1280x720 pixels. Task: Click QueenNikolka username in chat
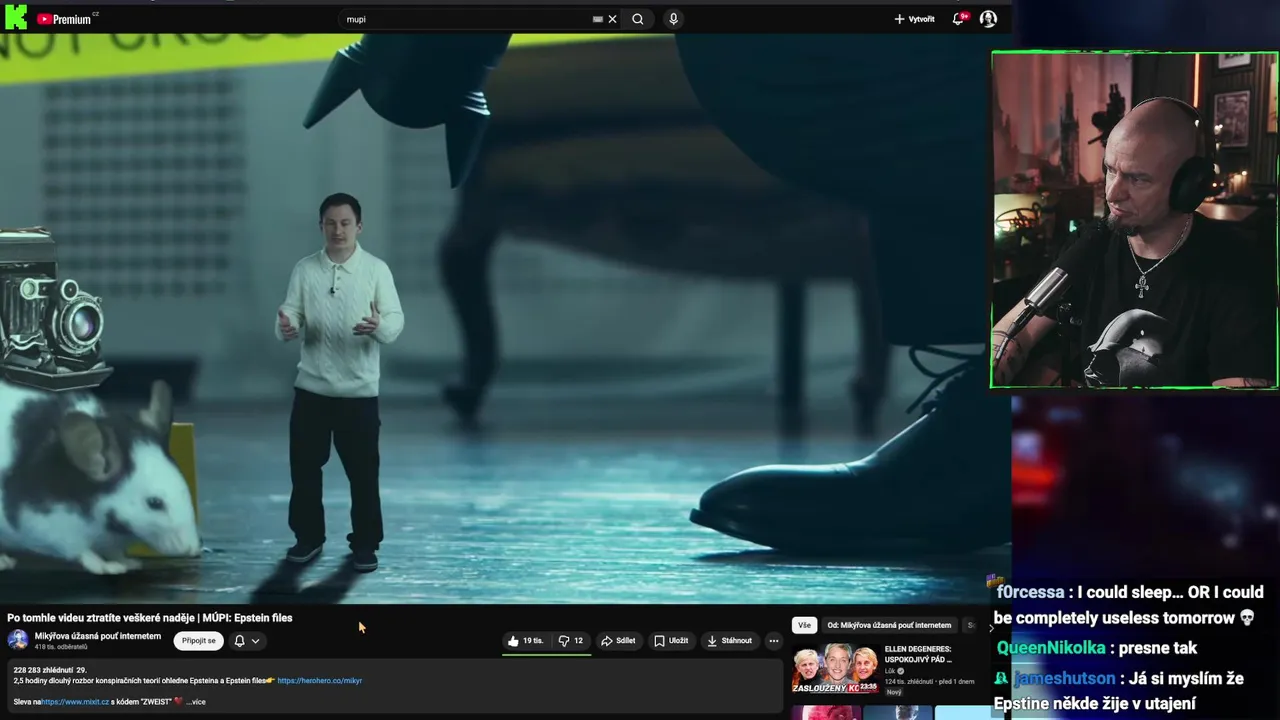tap(1051, 648)
